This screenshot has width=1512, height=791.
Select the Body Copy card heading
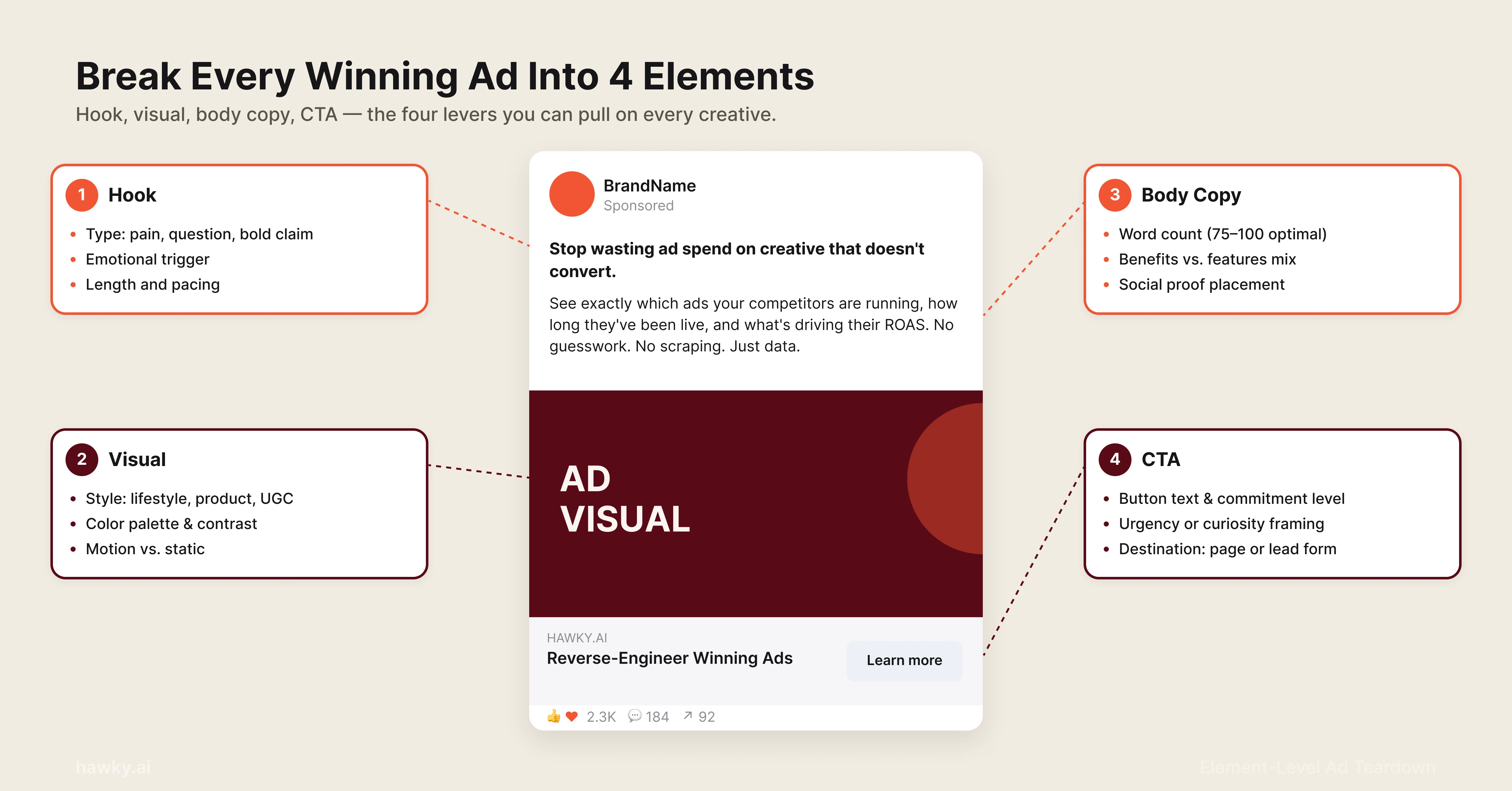1191,195
